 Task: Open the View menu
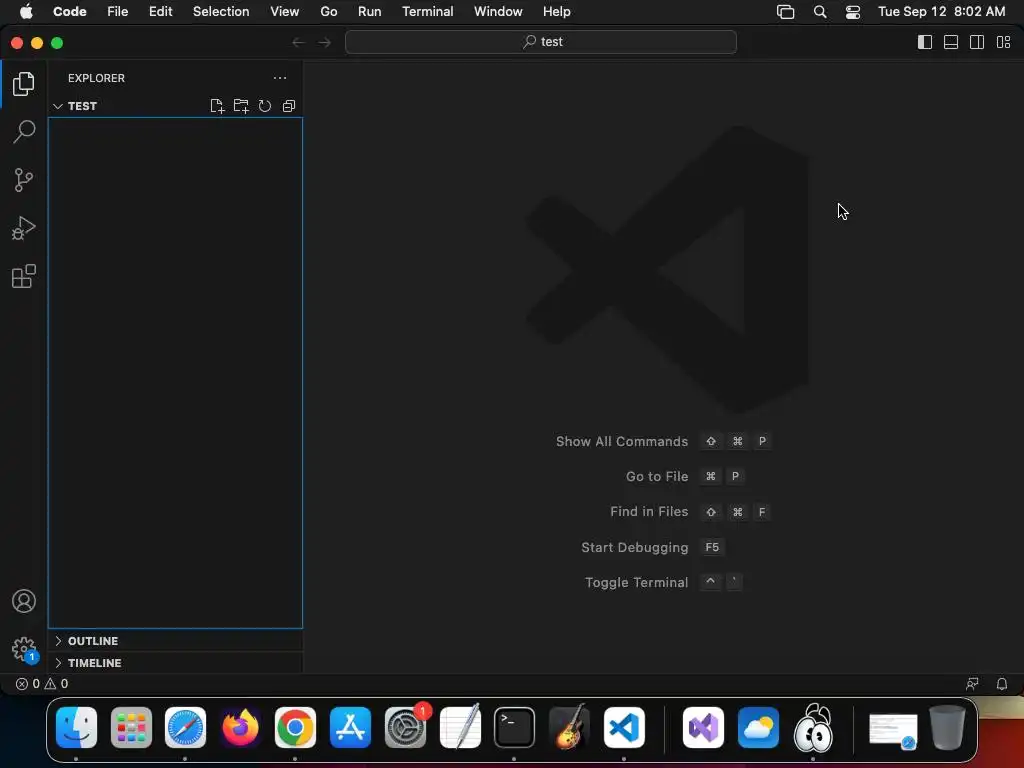point(284,12)
